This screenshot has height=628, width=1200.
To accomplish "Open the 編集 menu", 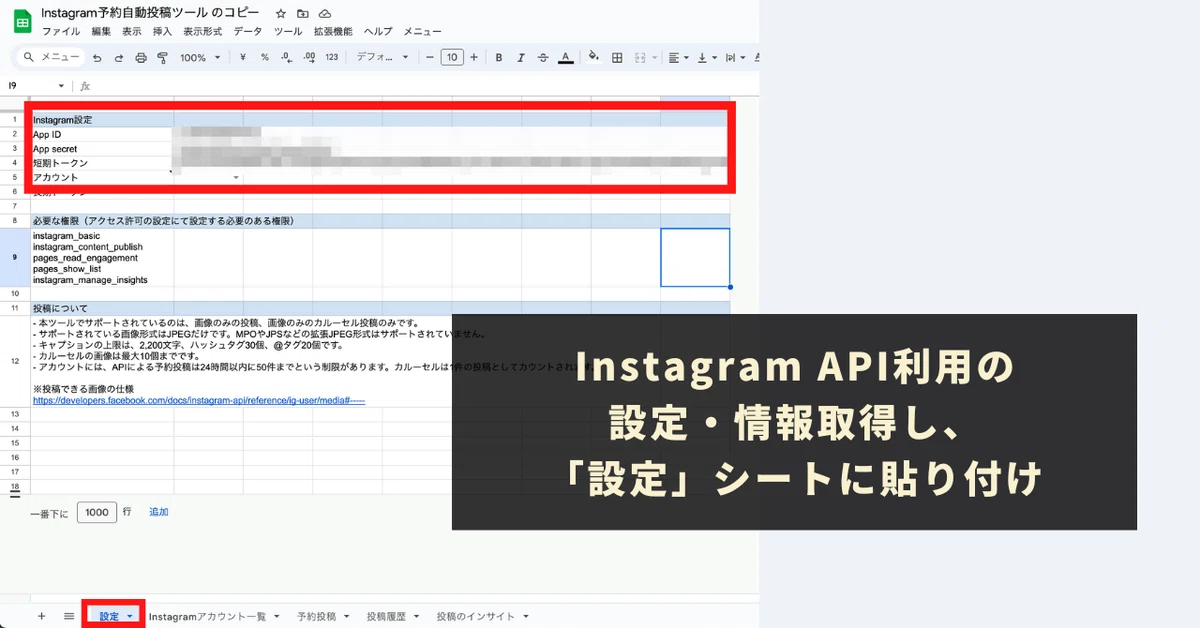I will point(101,32).
